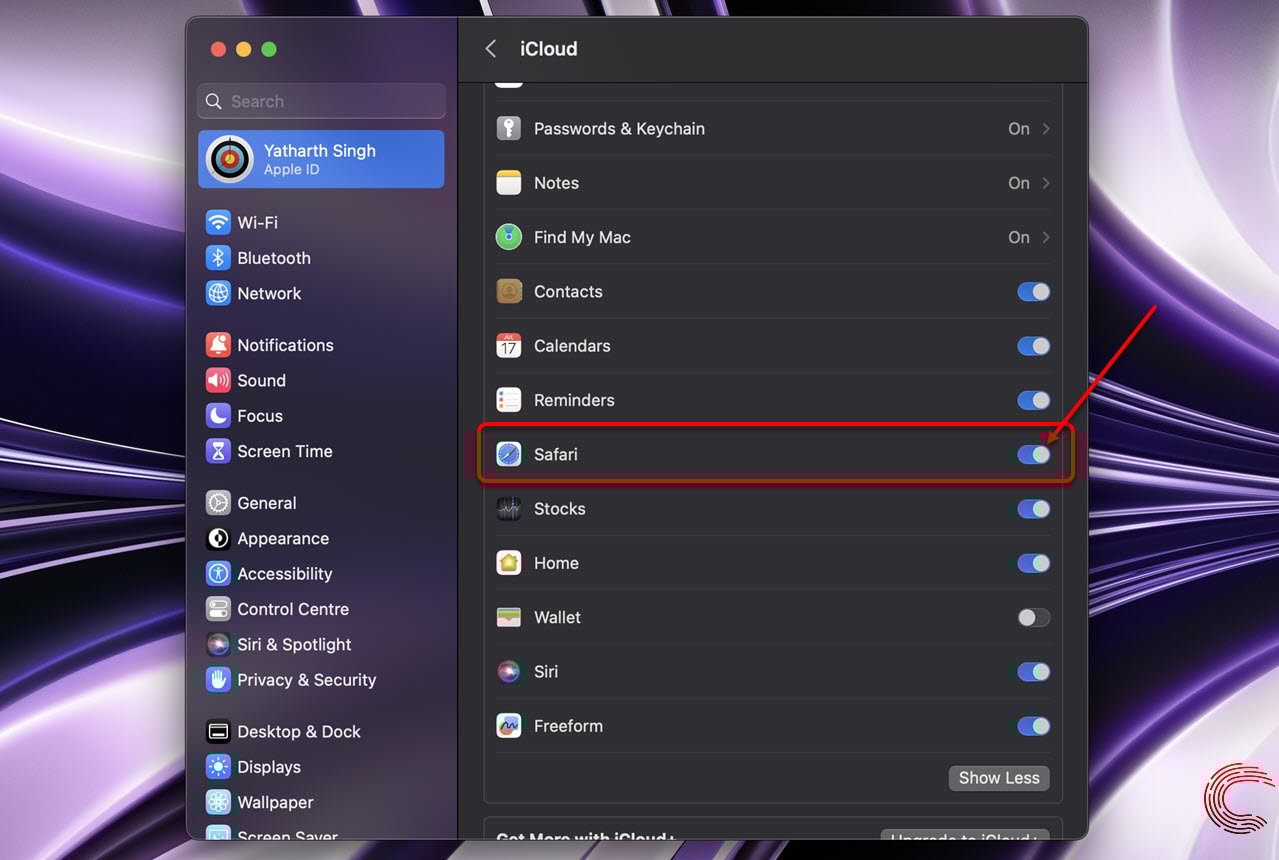
Task: Open the Find My Mac settings chevron
Action: (x=1046, y=237)
